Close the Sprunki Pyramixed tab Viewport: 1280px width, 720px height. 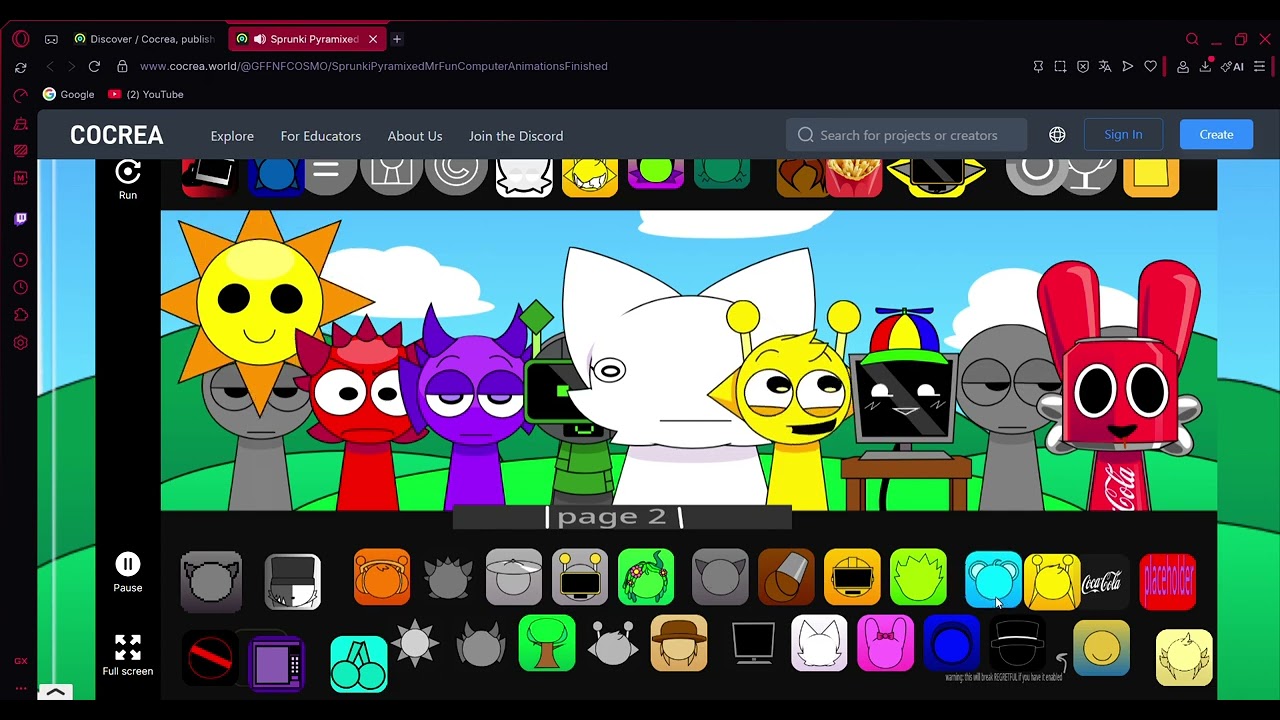coord(373,39)
